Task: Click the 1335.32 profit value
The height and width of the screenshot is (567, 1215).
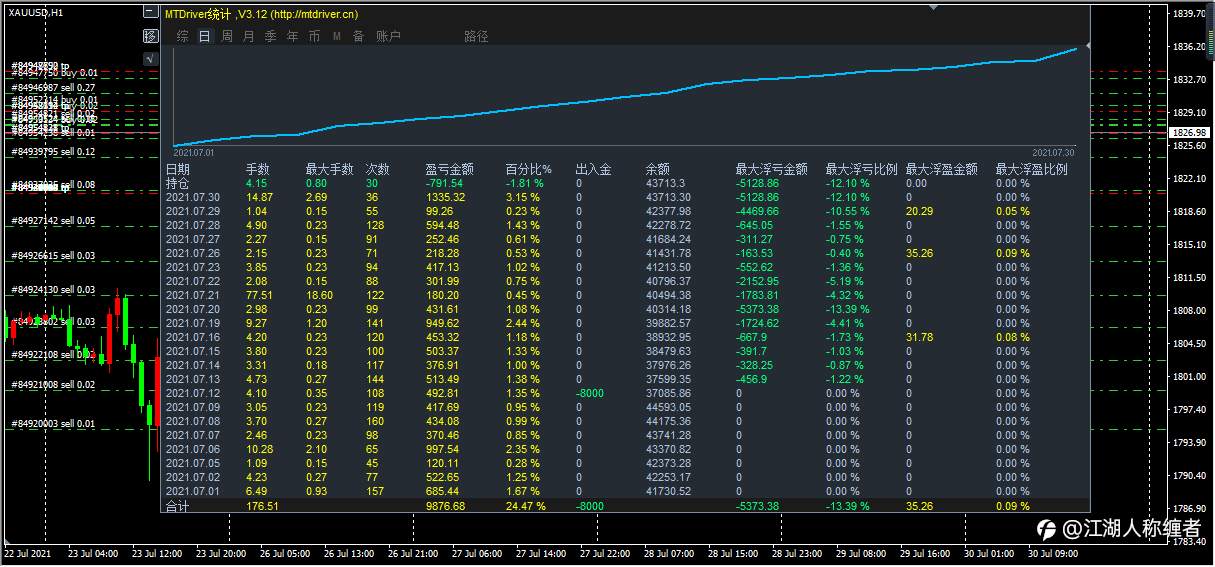Action: tap(445, 197)
